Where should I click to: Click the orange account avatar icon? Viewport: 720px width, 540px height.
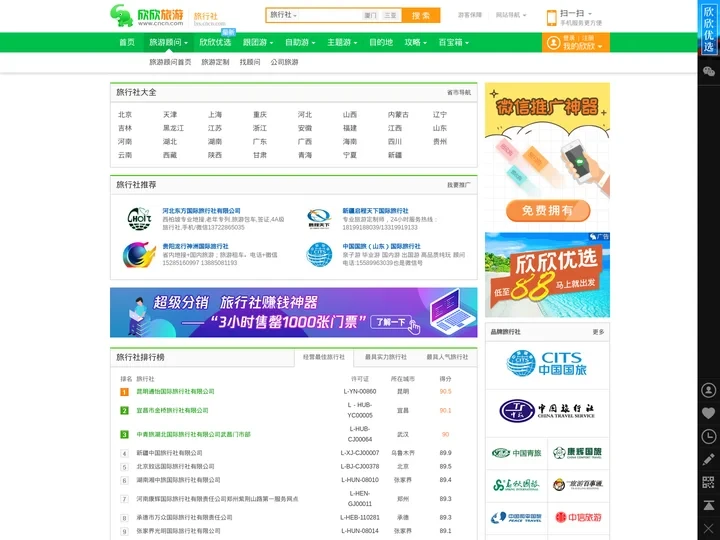pyautogui.click(x=553, y=43)
